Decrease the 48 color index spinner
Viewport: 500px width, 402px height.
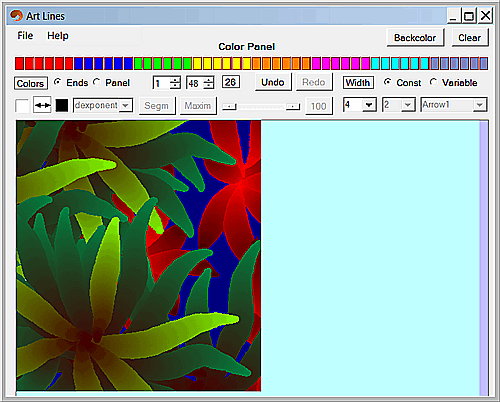pos(208,86)
